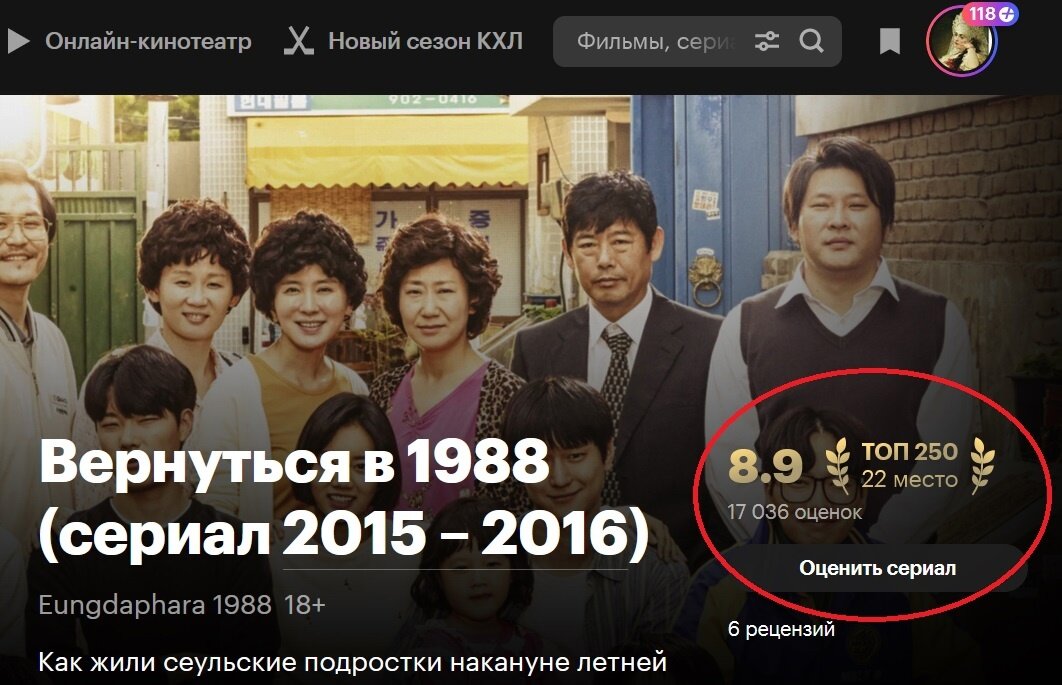Click the left laurel branch icon
The height and width of the screenshot is (685, 1062).
(838, 465)
